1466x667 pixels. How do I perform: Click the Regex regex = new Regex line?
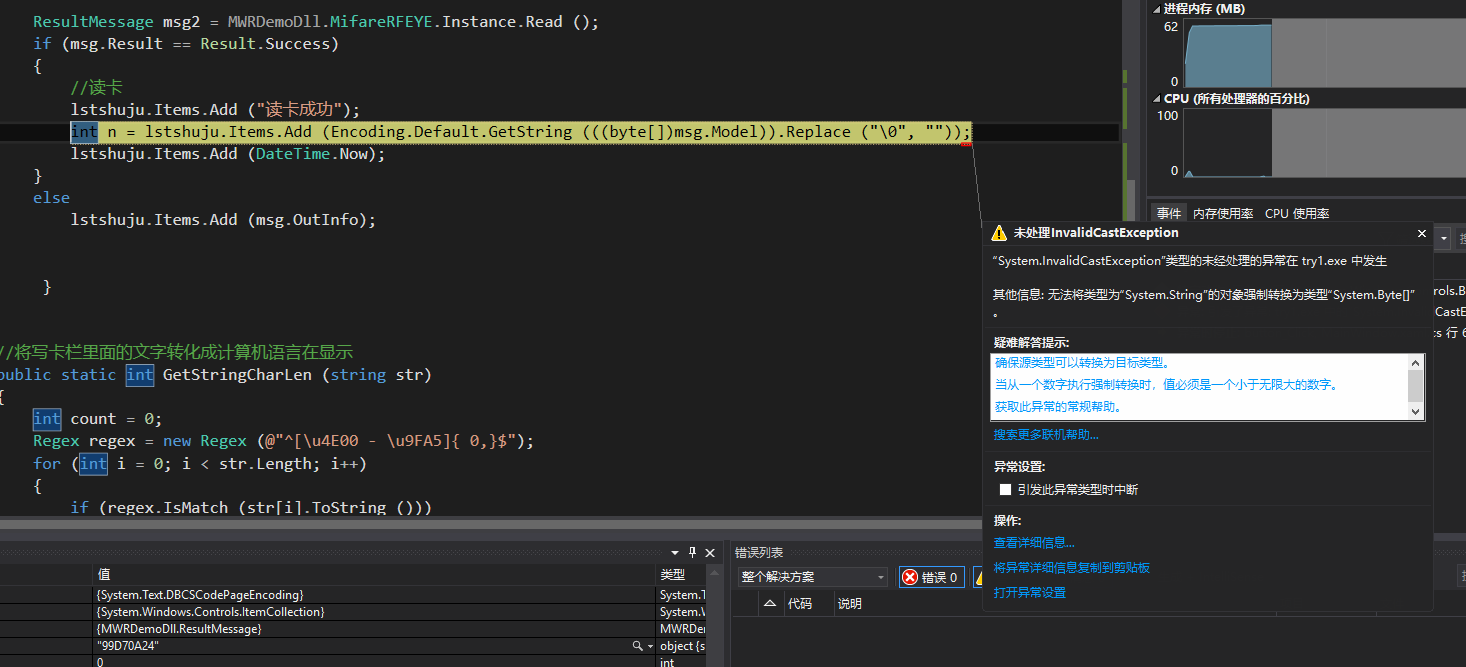coord(284,441)
